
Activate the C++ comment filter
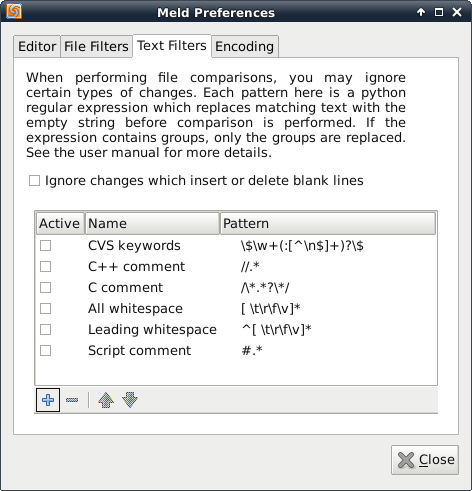45,267
